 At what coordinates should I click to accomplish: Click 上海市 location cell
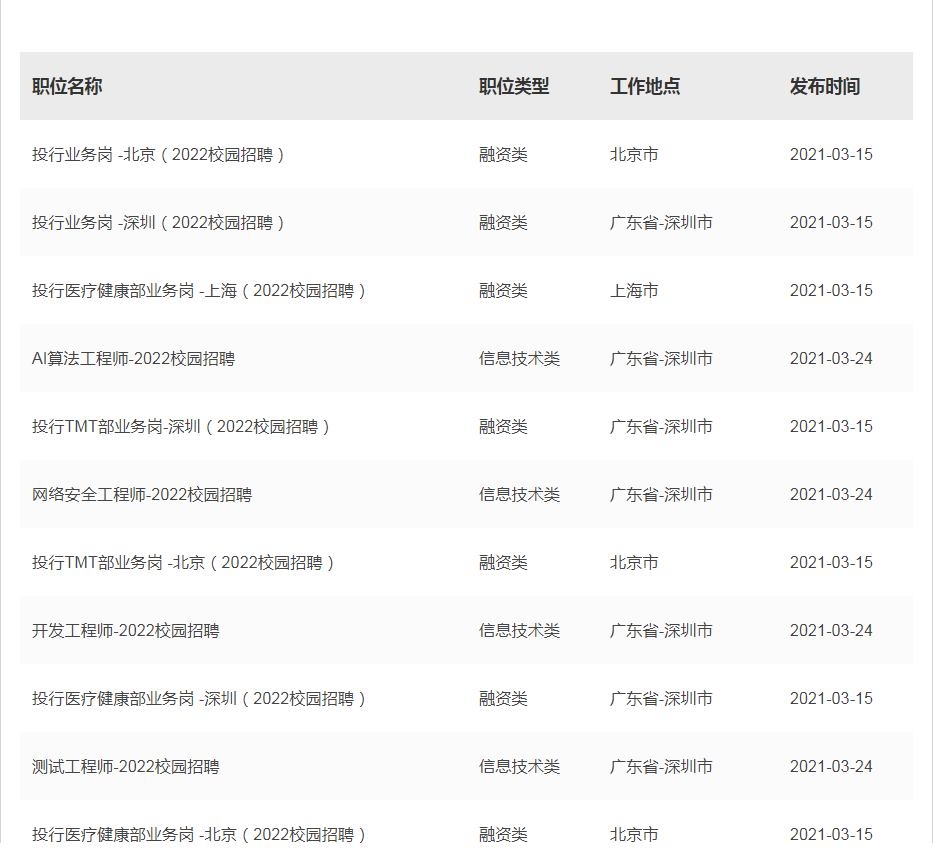click(x=634, y=291)
